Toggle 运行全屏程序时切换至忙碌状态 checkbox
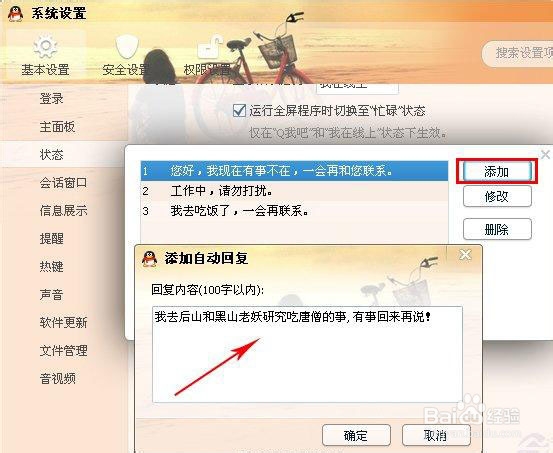 tap(239, 111)
